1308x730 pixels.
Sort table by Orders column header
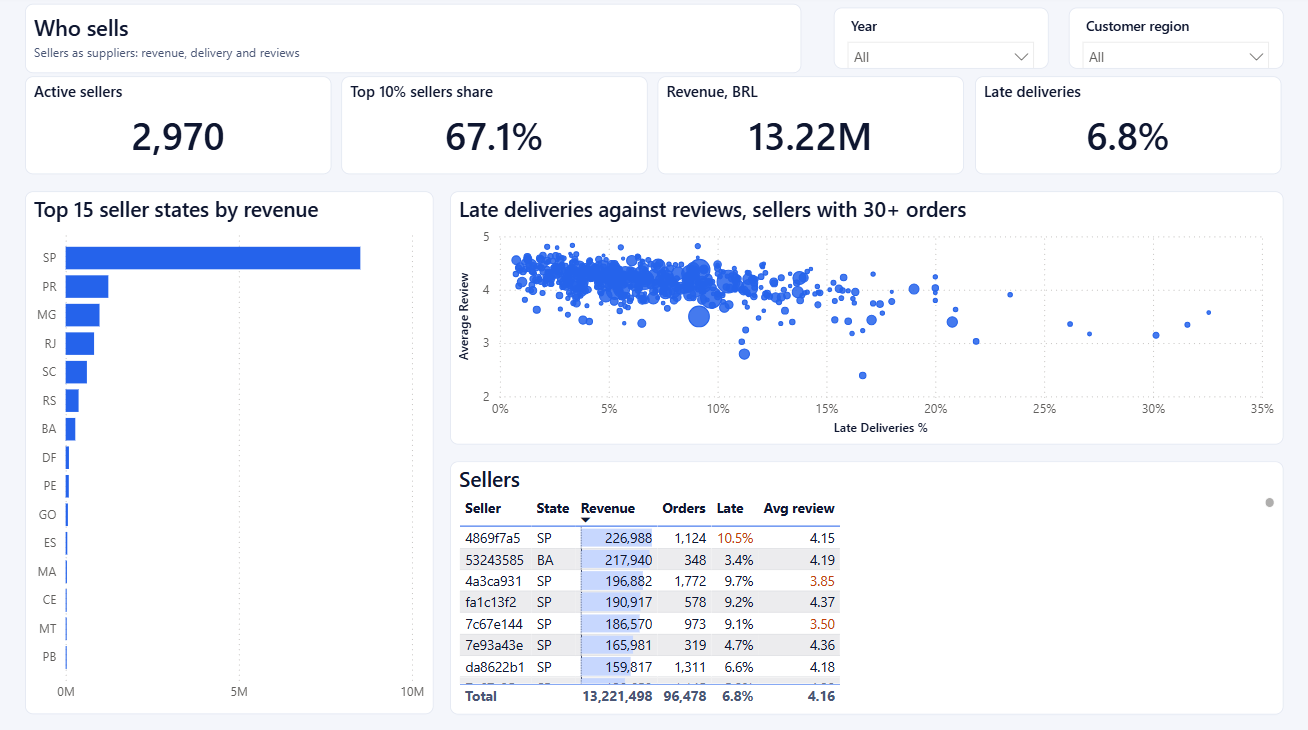tap(684, 508)
